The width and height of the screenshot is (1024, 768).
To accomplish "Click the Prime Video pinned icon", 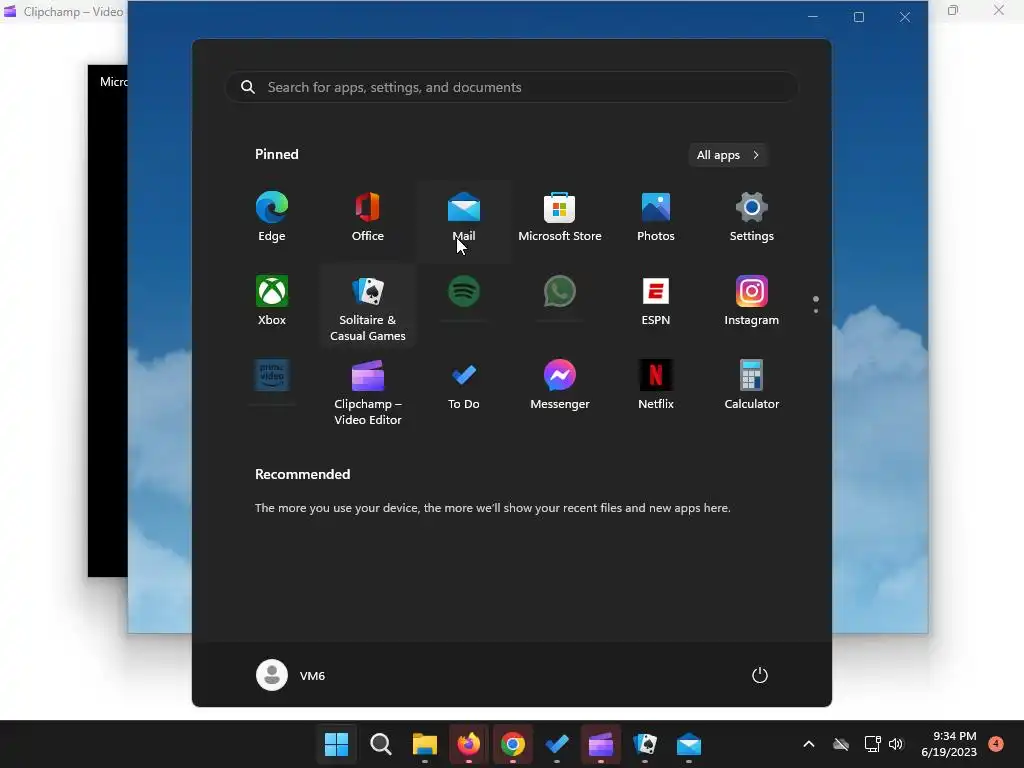I will [x=272, y=376].
